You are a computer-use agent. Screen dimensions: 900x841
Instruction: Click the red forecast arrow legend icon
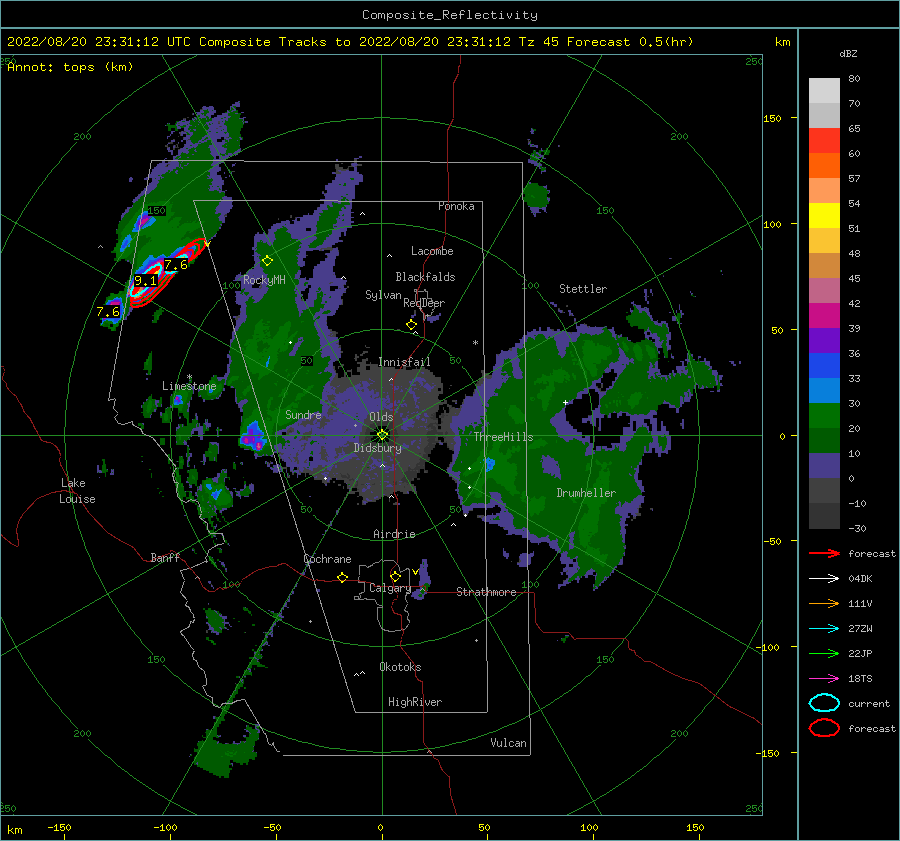click(x=824, y=553)
